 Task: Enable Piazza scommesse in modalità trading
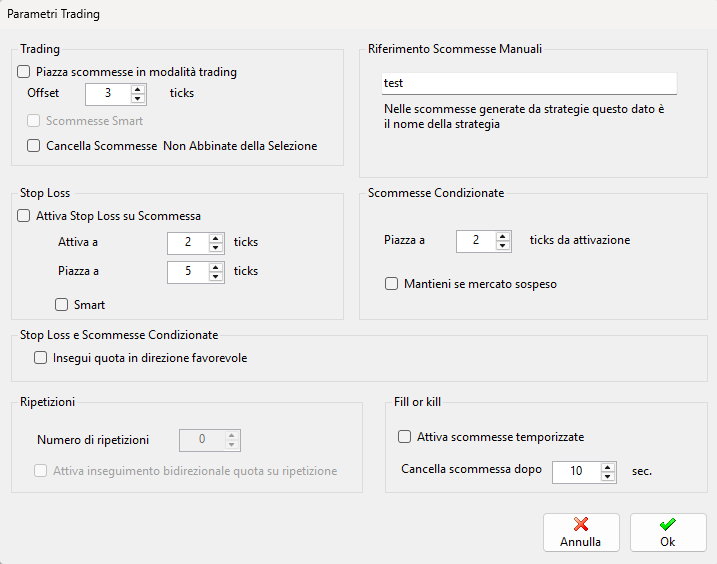point(23,72)
